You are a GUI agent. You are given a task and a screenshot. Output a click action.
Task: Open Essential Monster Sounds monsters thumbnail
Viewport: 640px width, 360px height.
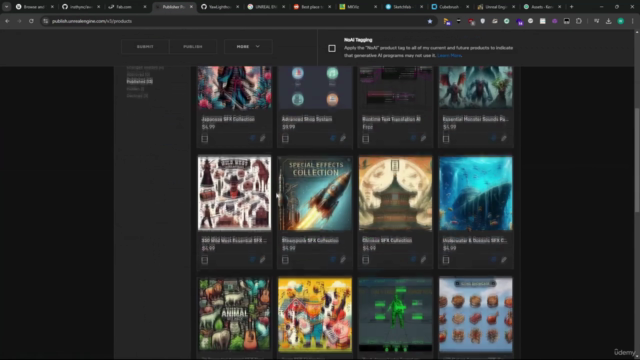pyautogui.click(x=476, y=87)
